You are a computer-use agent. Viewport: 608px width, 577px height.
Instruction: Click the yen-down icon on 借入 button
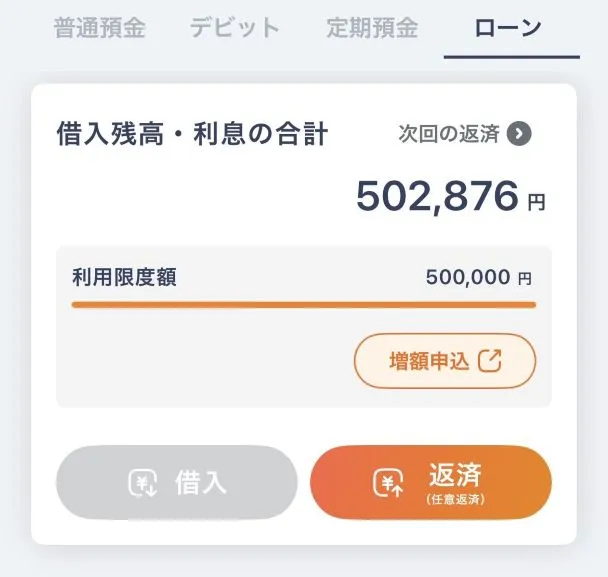[144, 484]
